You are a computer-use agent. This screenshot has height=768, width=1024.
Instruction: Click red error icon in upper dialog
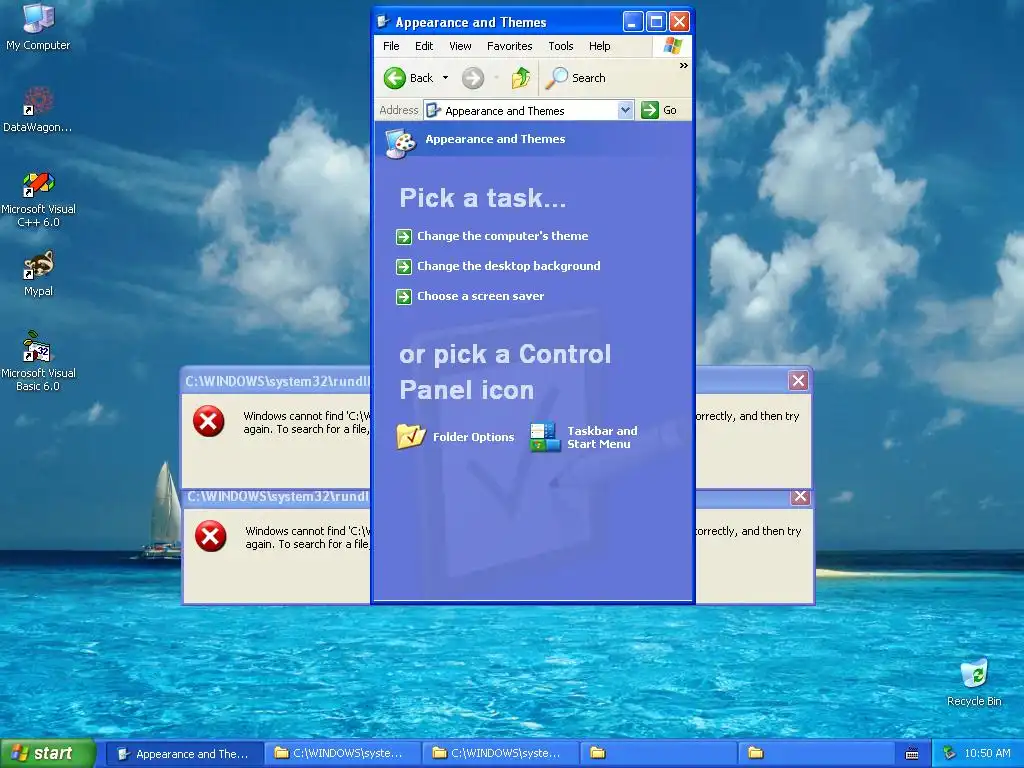[x=208, y=421]
